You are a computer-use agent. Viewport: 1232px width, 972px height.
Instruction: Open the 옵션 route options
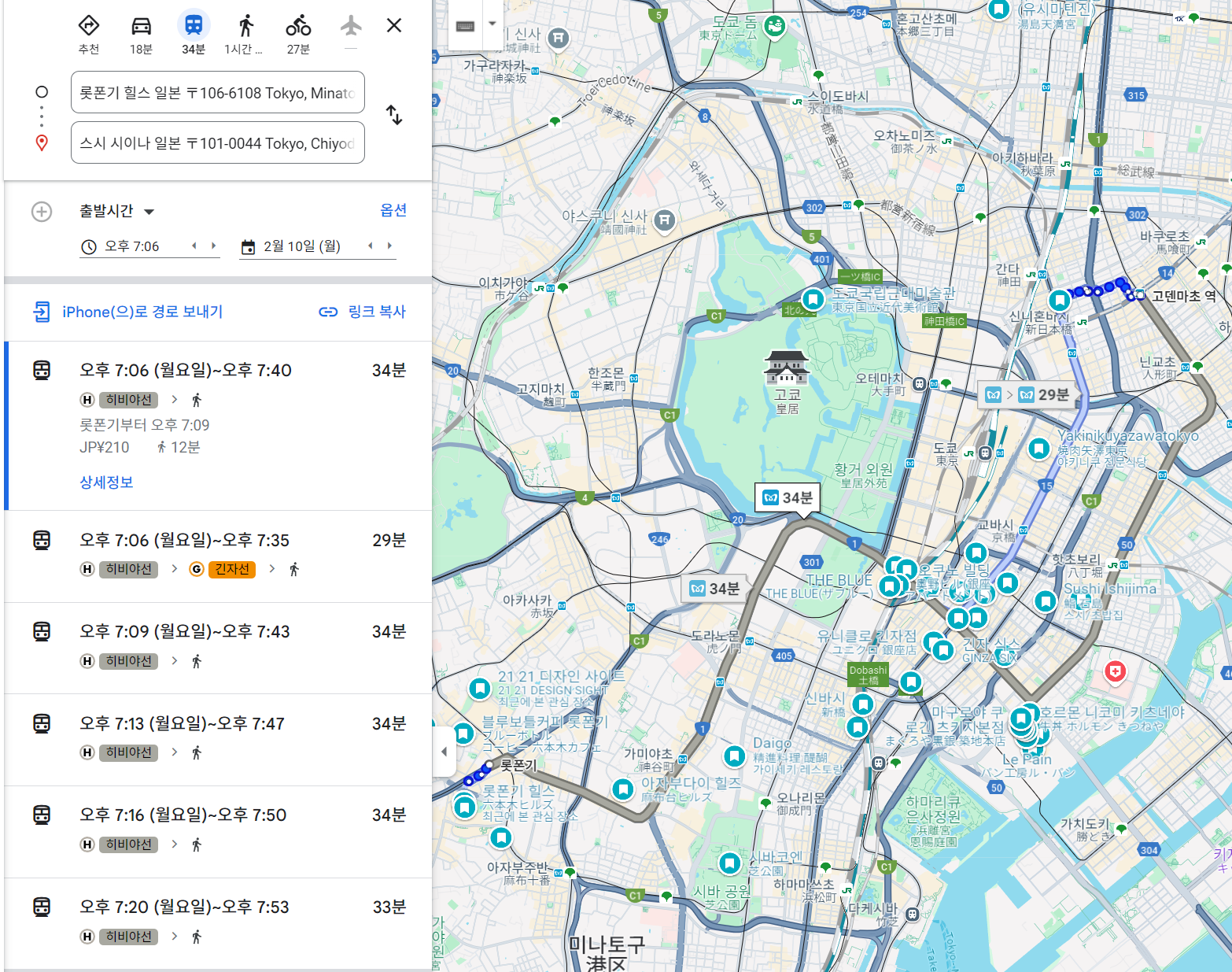(393, 210)
